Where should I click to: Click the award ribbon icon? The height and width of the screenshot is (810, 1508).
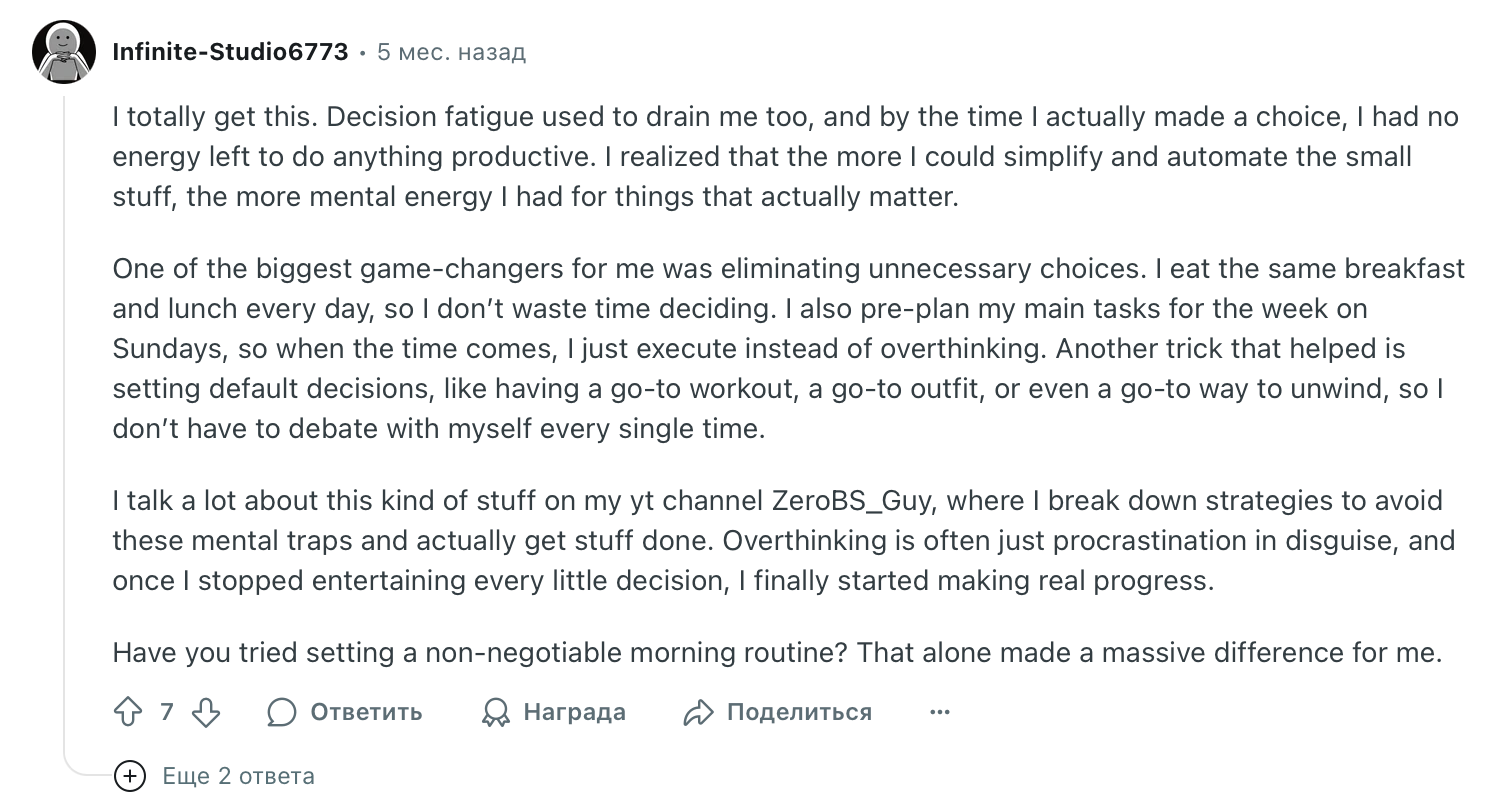pos(495,712)
